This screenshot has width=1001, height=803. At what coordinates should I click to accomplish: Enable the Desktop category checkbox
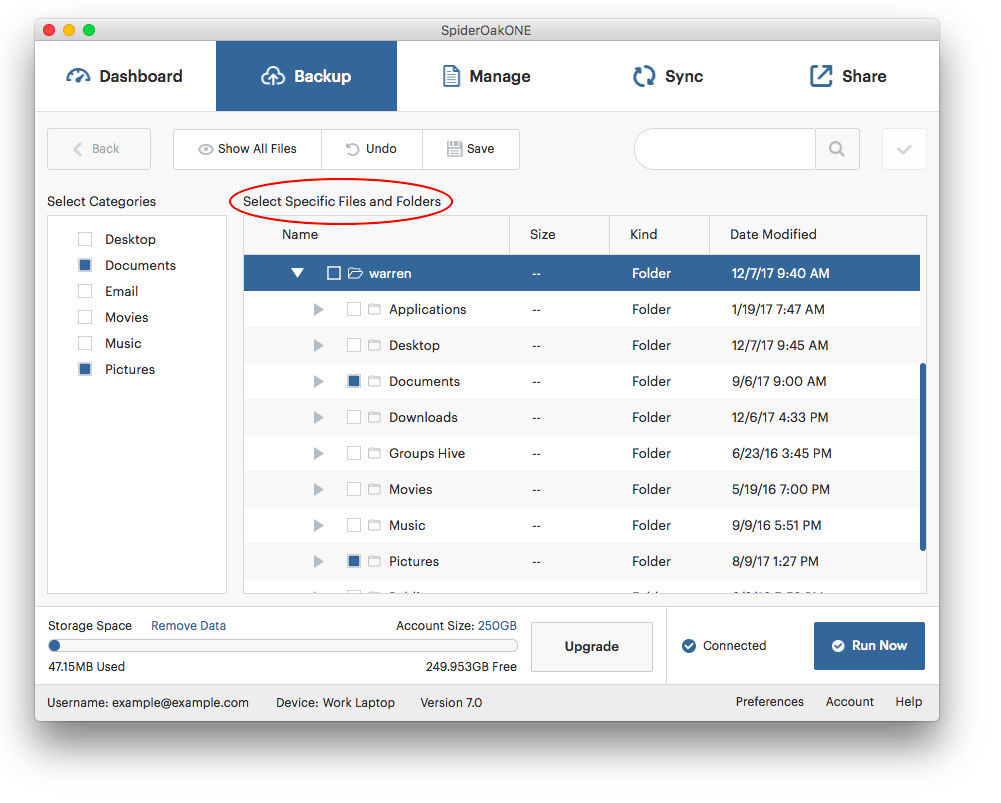[85, 239]
